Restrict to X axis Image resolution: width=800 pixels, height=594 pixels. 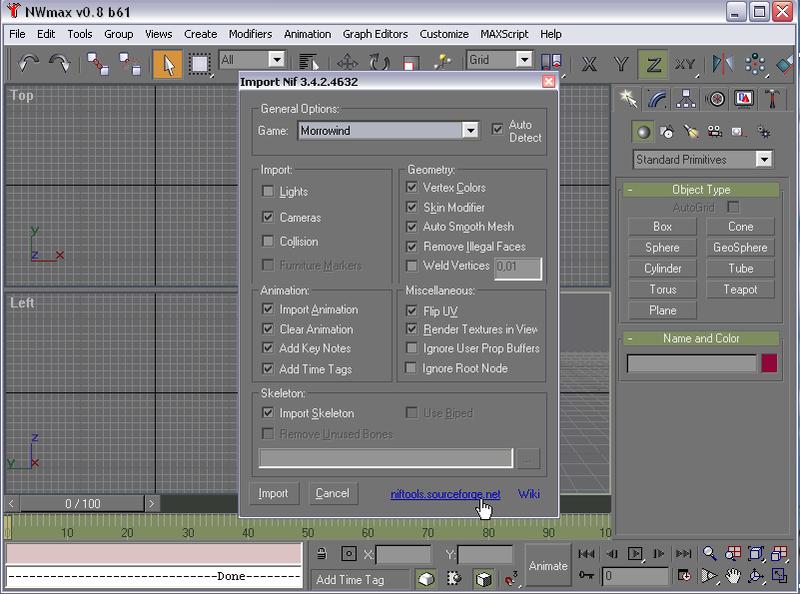pos(589,64)
